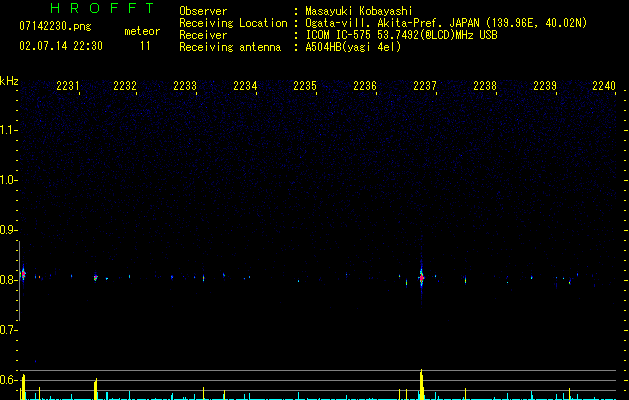The width and height of the screenshot is (629, 400).
Task: Click the meteor count value 11
Action: pyautogui.click(x=145, y=46)
